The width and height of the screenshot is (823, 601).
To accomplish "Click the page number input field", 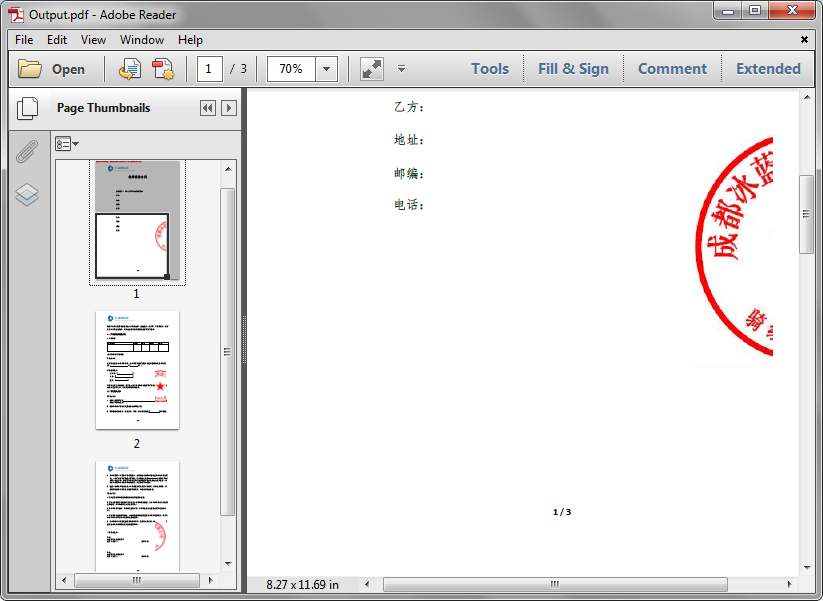I will (209, 68).
